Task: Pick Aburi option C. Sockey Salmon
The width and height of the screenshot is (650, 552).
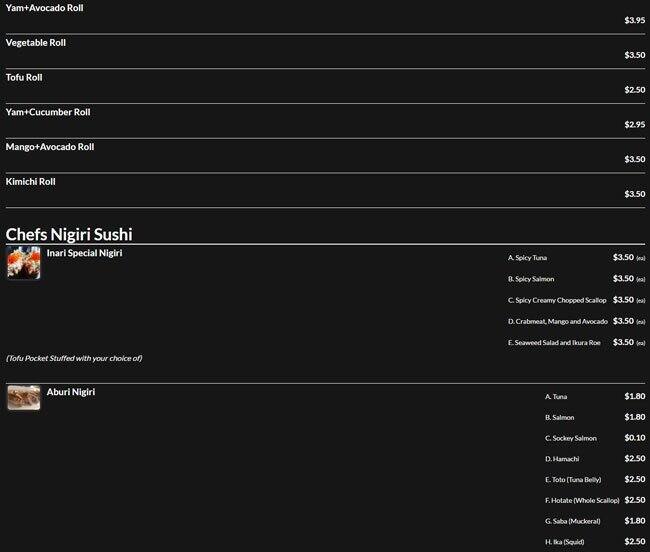Action: [570, 438]
